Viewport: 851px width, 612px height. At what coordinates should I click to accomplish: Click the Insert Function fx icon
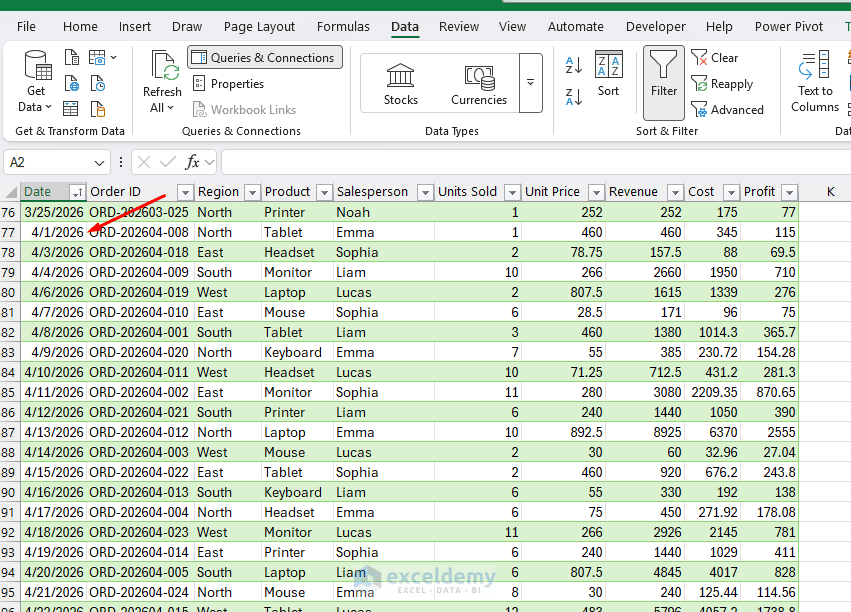tap(192, 162)
